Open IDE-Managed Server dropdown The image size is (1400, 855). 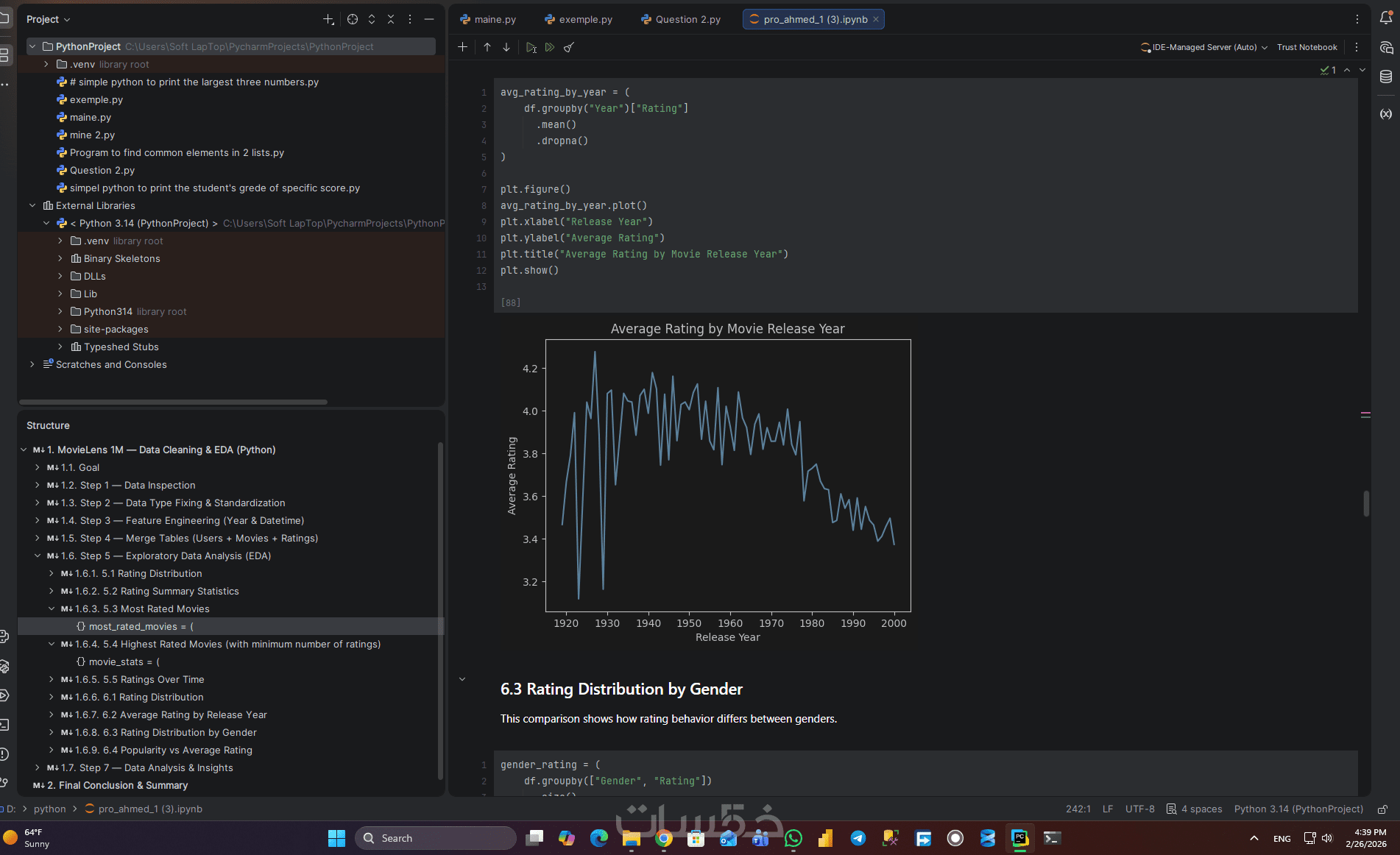click(1204, 47)
